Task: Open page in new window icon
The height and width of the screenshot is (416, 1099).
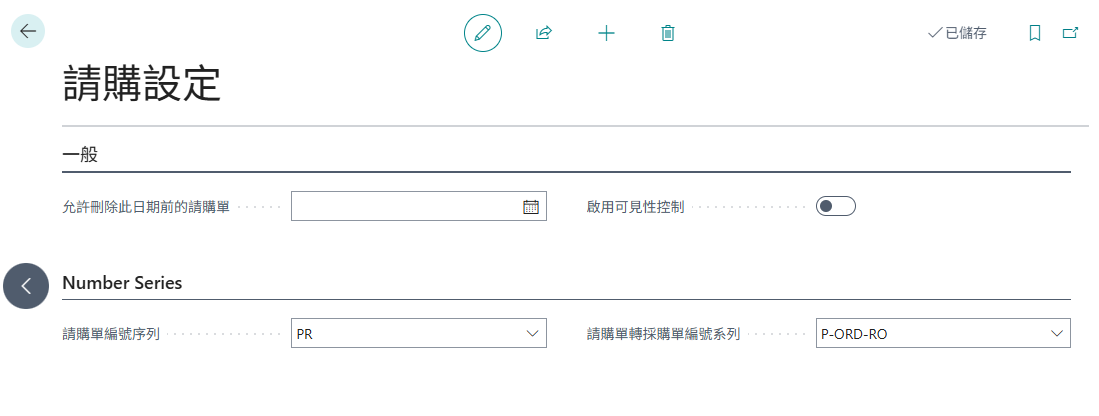Action: click(x=1070, y=33)
